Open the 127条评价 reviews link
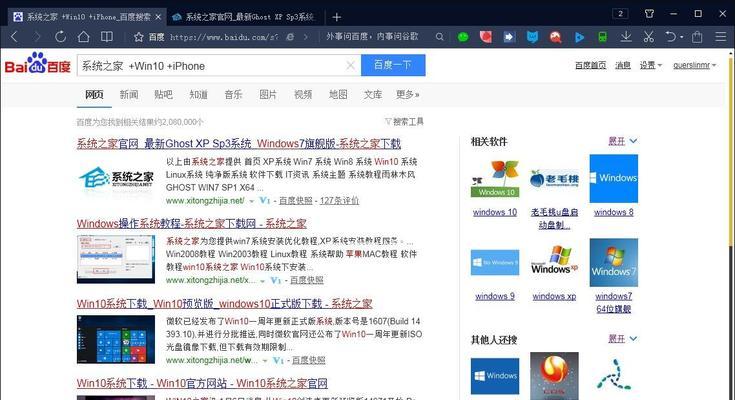This screenshot has height=400, width=735. 339,201
